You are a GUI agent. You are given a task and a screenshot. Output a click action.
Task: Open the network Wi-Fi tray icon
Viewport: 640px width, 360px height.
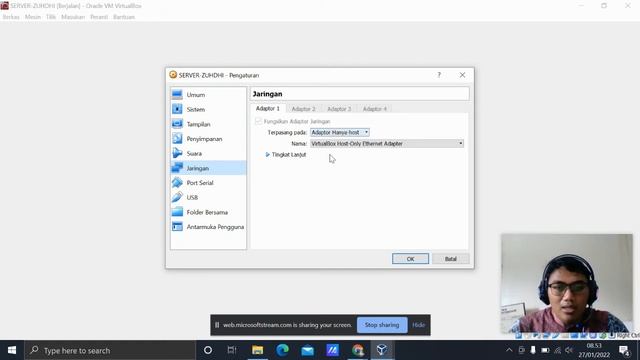pyautogui.click(x=557, y=350)
